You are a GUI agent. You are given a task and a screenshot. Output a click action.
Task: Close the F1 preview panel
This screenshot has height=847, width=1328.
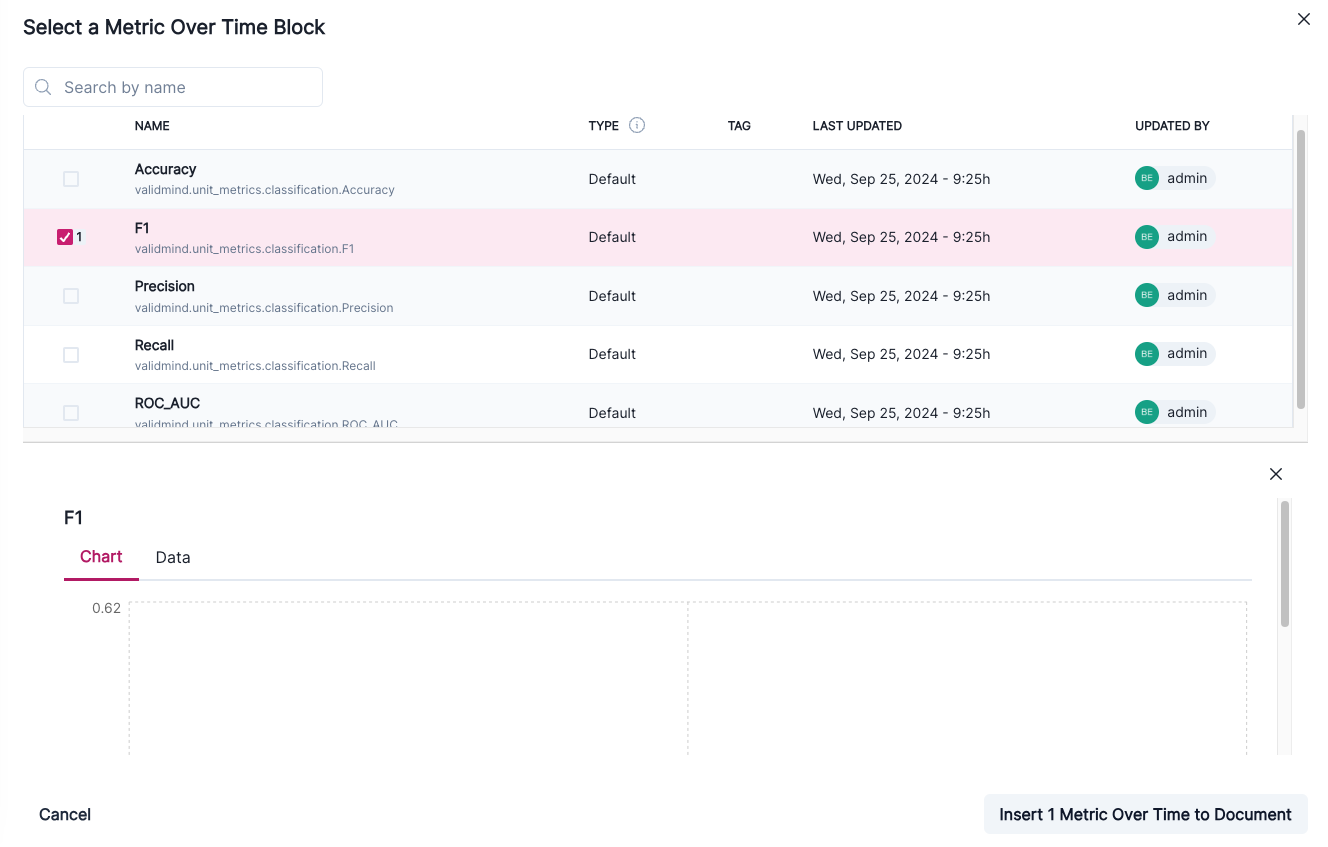1275,473
